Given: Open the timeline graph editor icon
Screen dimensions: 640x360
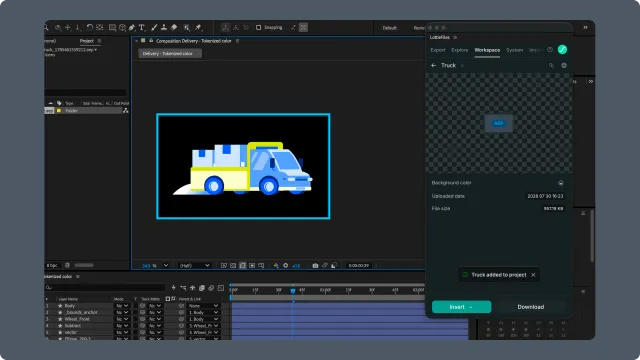Looking at the screenshot, I should click(221, 288).
